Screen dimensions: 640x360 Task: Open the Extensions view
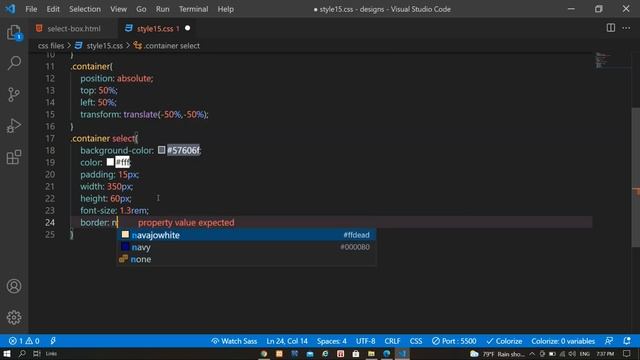(x=14, y=157)
